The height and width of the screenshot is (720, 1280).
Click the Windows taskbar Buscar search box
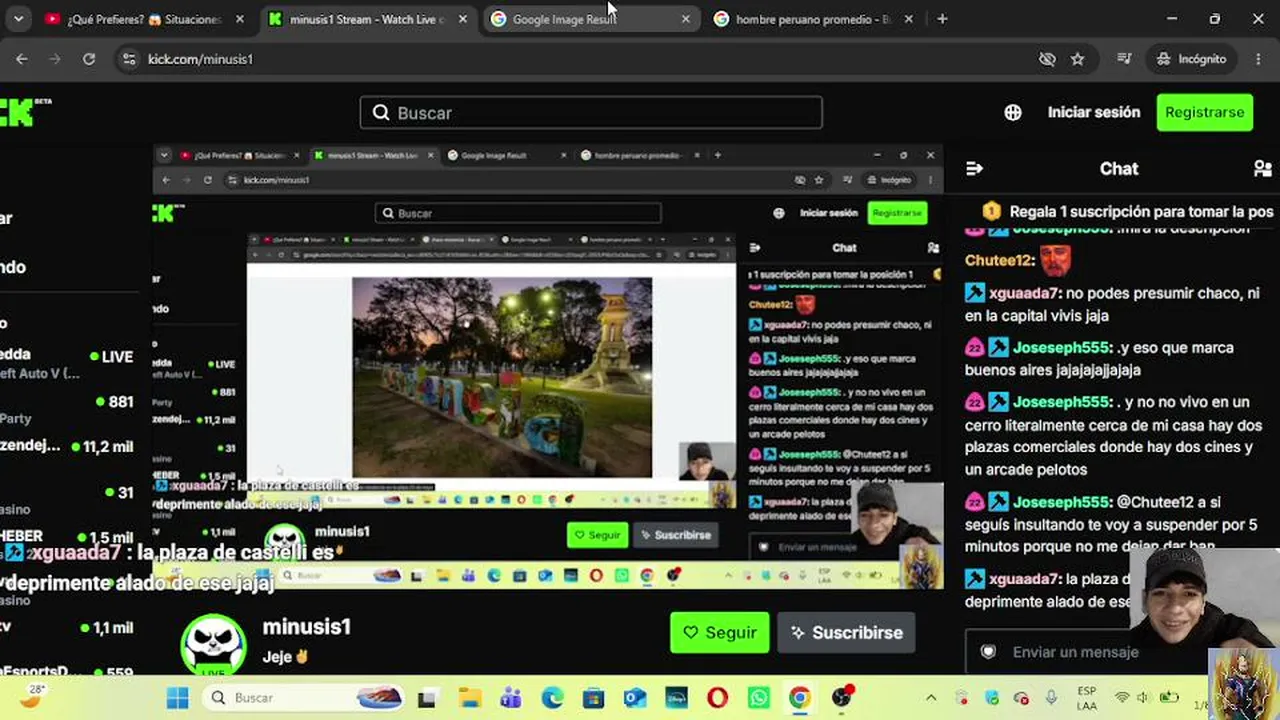coord(305,698)
